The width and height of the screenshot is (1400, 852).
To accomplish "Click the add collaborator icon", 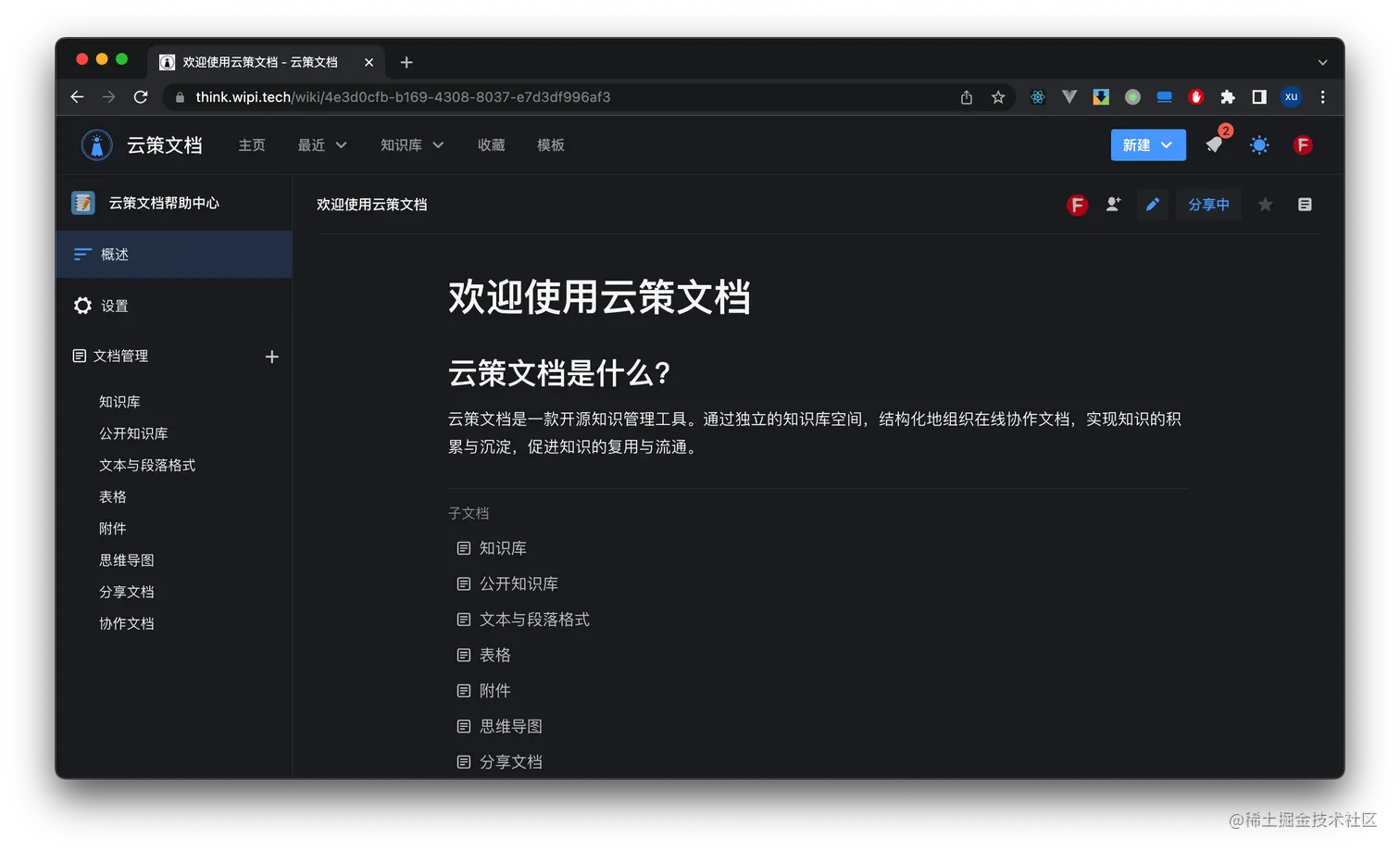I will click(x=1114, y=205).
